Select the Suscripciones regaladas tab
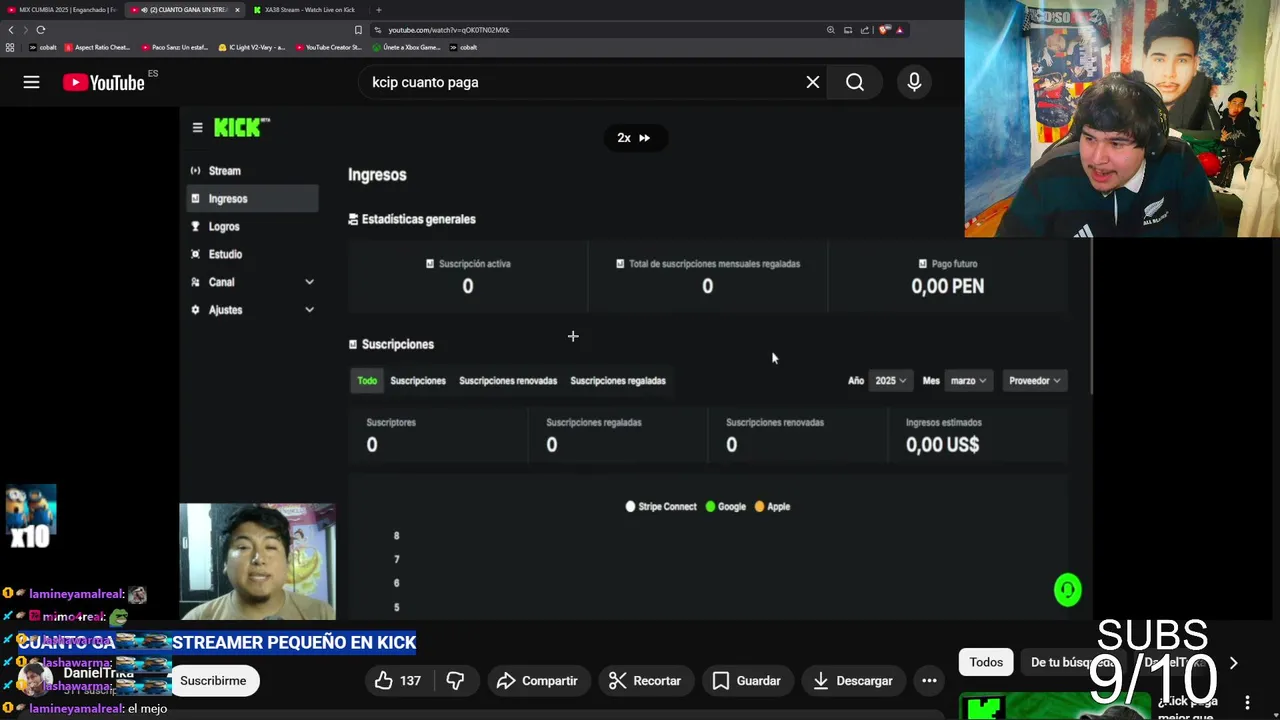Image resolution: width=1280 pixels, height=720 pixels. click(618, 381)
